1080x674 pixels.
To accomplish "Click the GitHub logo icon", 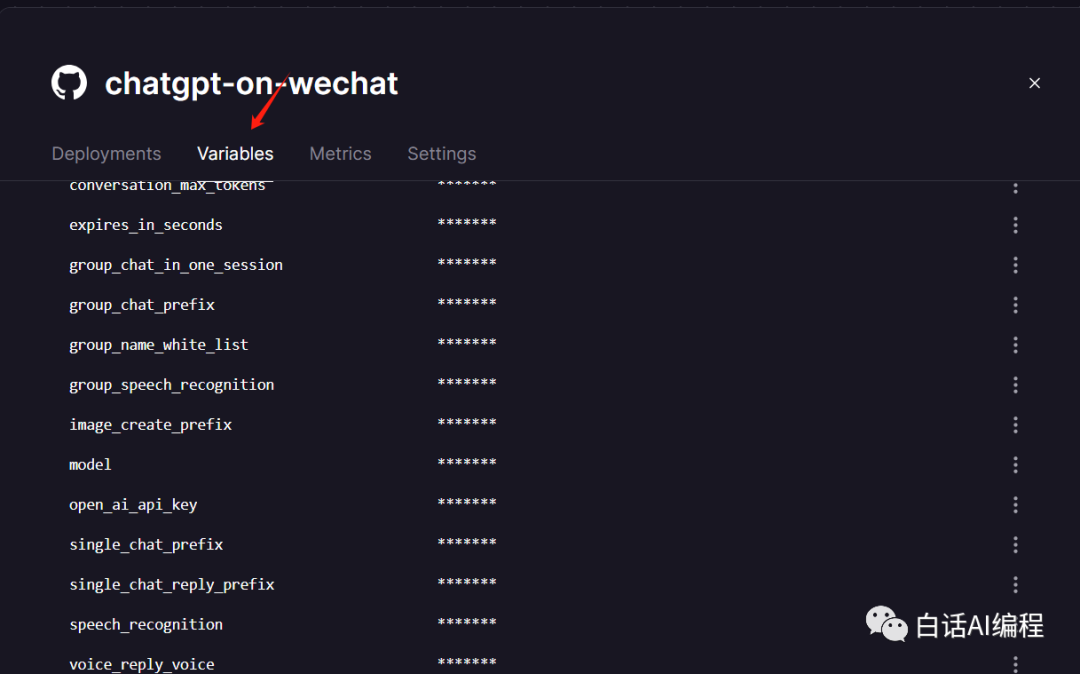I will tap(69, 83).
